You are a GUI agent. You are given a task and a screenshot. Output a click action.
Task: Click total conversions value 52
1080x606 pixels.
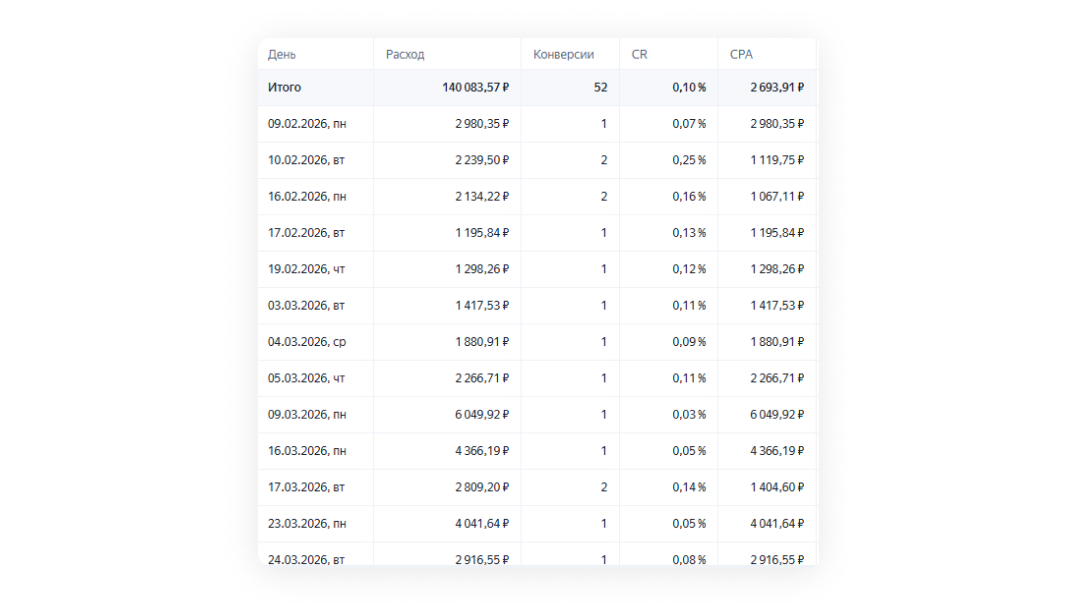click(601, 87)
